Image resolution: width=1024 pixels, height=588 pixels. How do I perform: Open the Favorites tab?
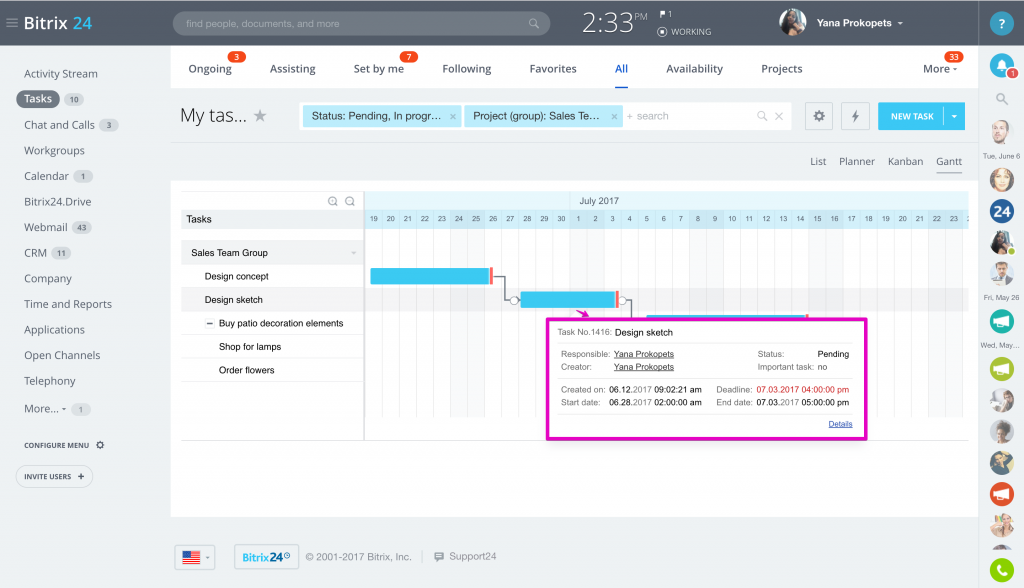pyautogui.click(x=553, y=69)
